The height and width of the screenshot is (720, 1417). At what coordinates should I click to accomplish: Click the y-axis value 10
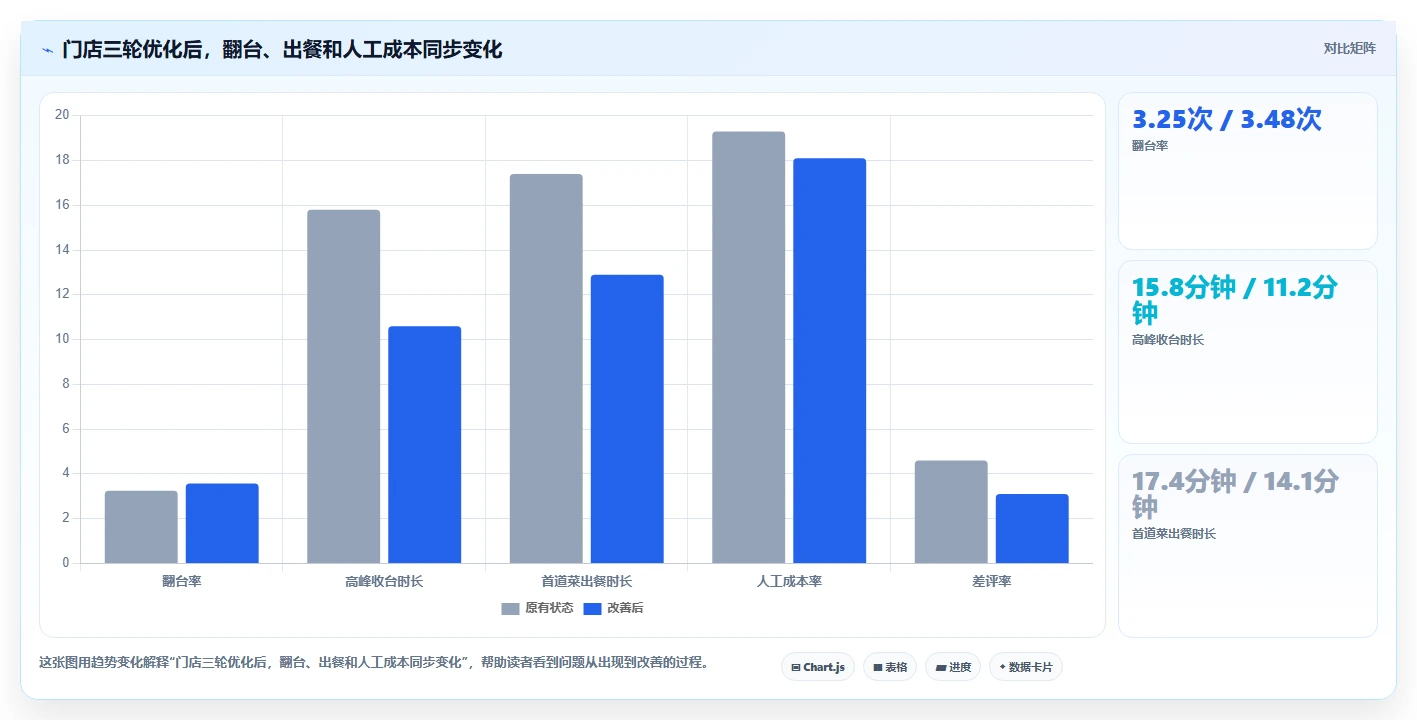coord(62,339)
